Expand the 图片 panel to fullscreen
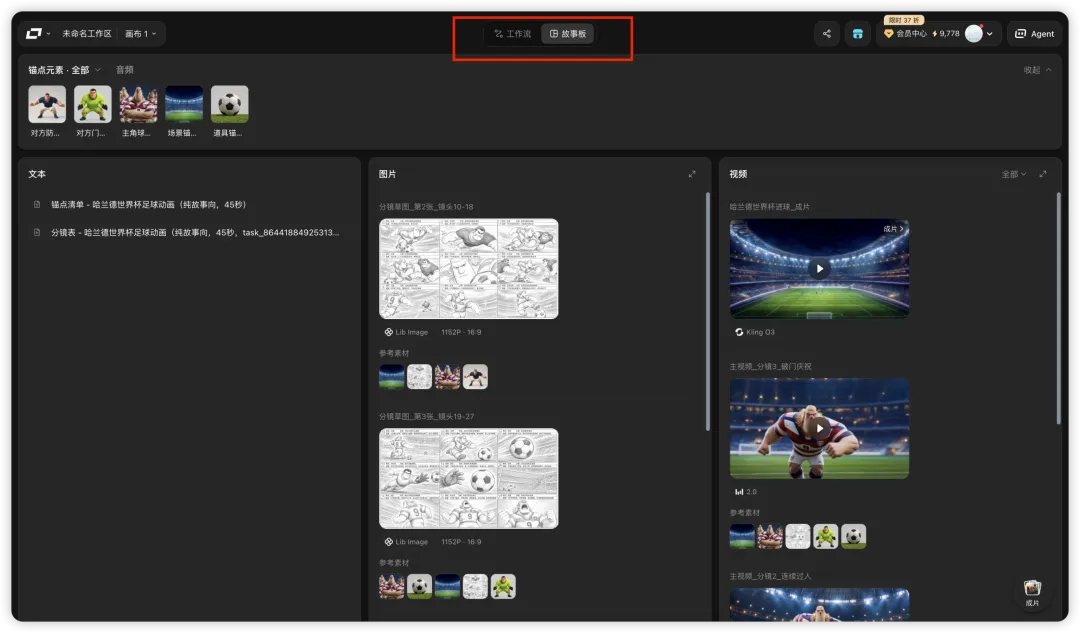The width and height of the screenshot is (1080, 633). point(692,174)
